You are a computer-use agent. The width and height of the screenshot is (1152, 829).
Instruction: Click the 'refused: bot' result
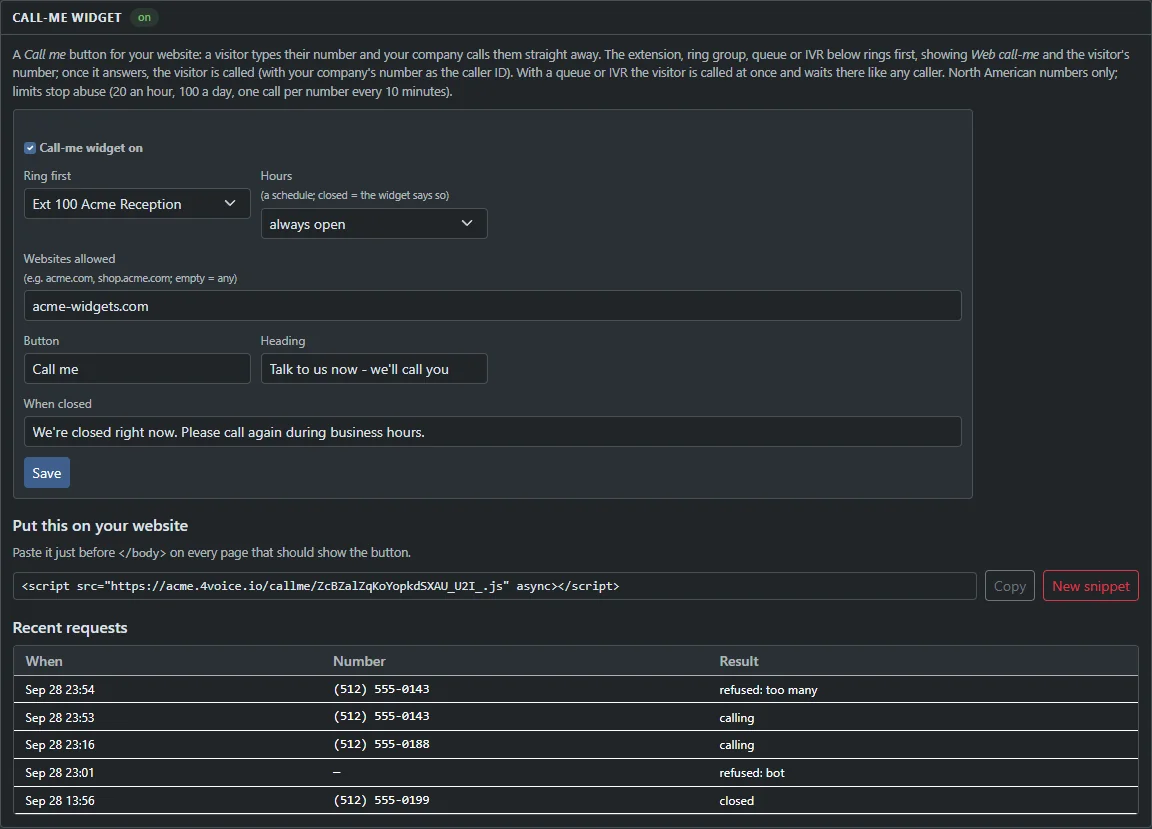tap(752, 772)
